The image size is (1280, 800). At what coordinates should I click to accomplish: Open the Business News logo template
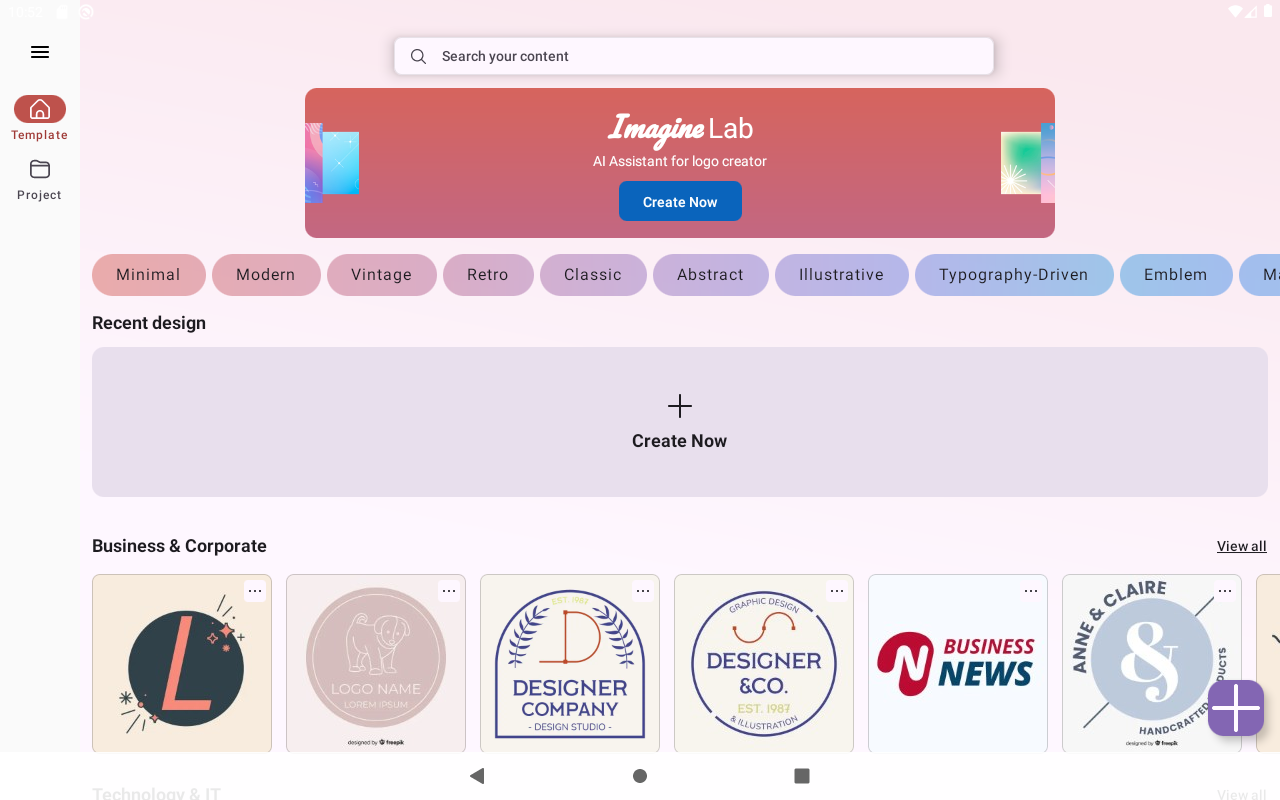click(x=958, y=664)
